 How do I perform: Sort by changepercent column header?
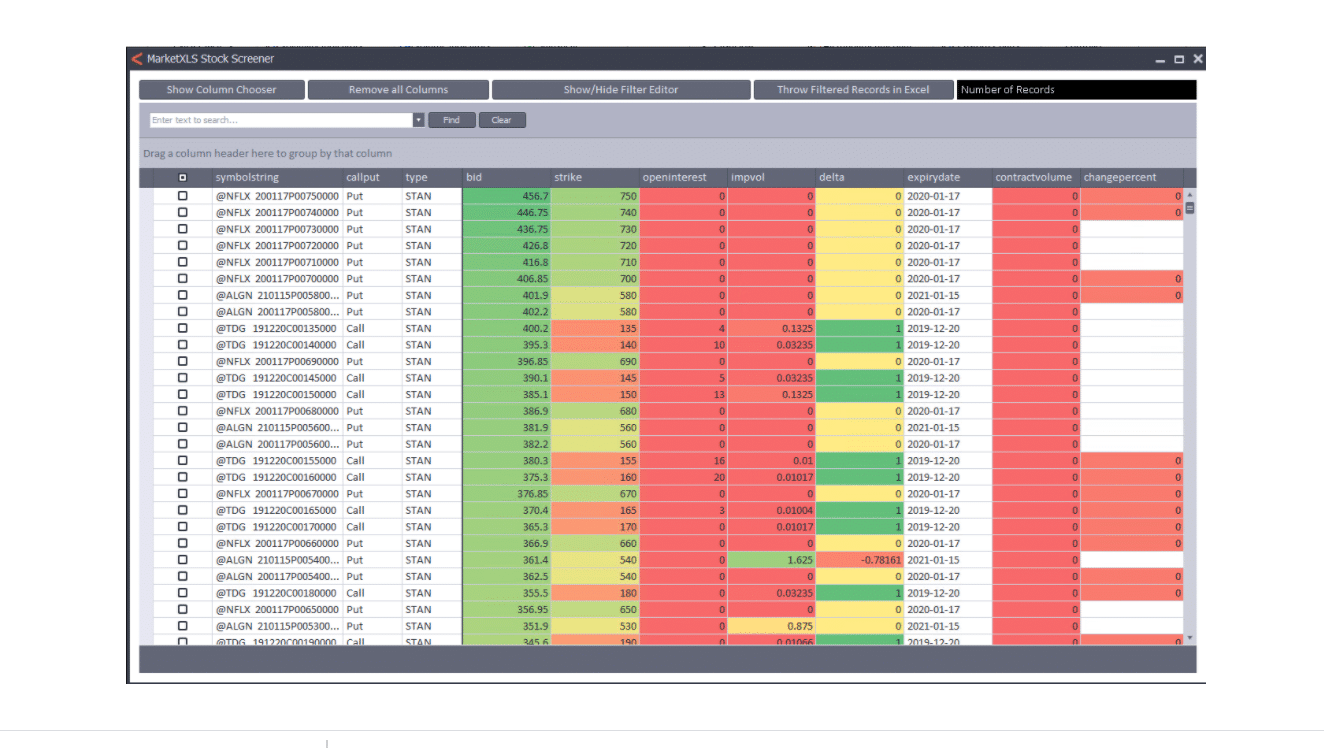[x=1132, y=178]
